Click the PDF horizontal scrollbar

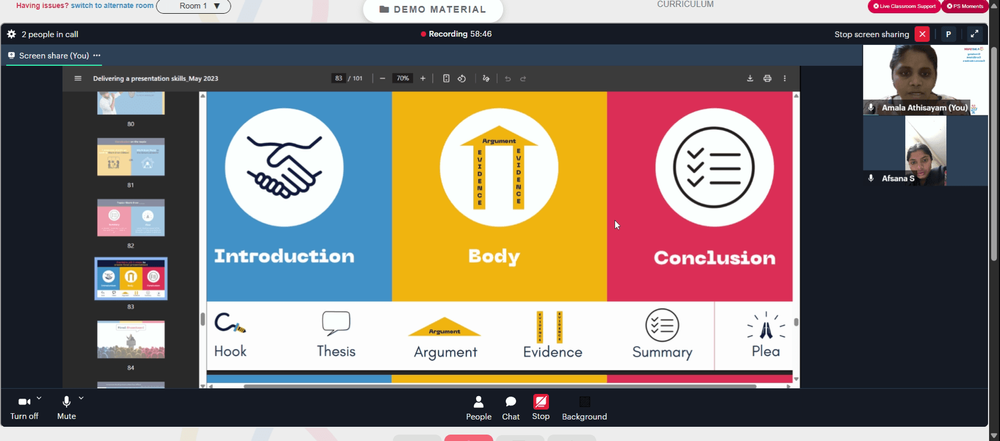499,385
